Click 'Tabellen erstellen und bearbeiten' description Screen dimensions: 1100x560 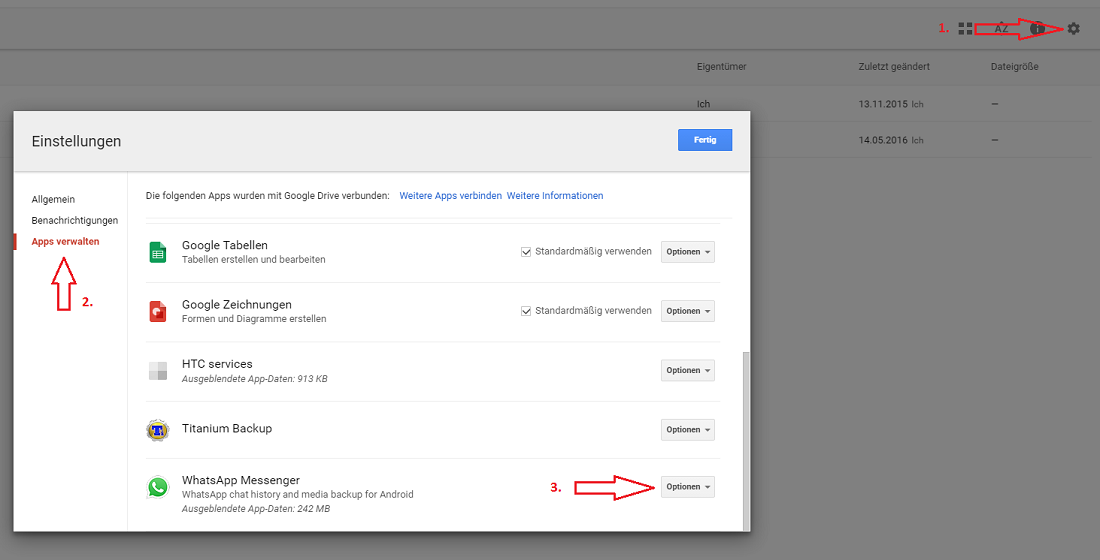click(x=253, y=260)
